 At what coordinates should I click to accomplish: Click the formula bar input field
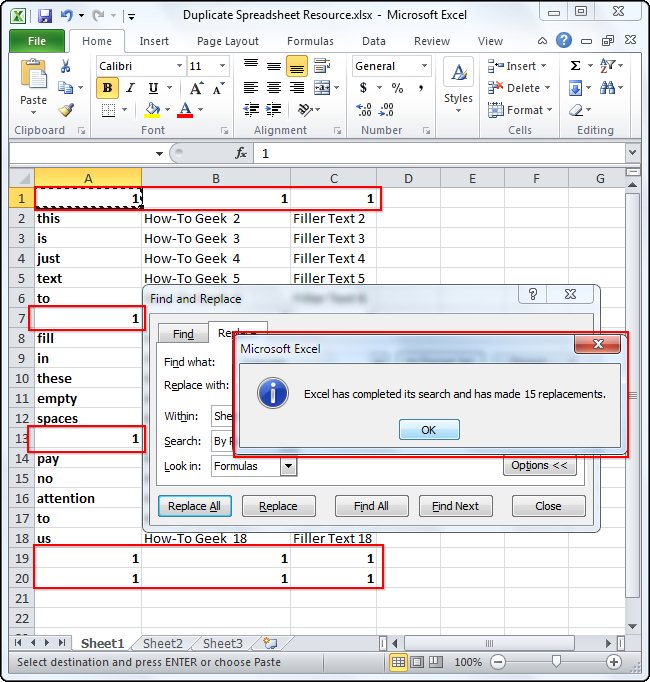point(439,154)
